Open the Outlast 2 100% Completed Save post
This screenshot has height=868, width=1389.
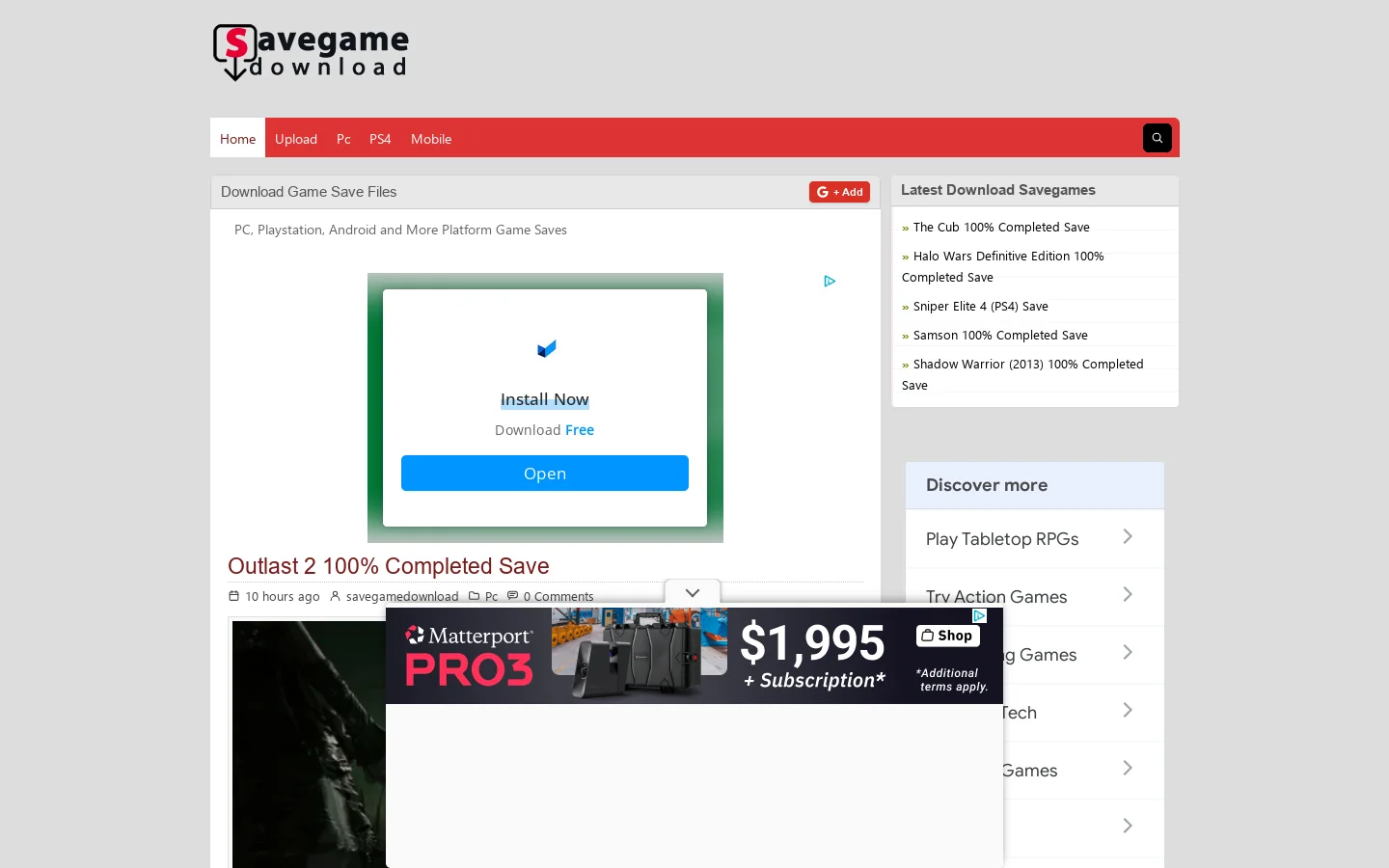pos(389,566)
